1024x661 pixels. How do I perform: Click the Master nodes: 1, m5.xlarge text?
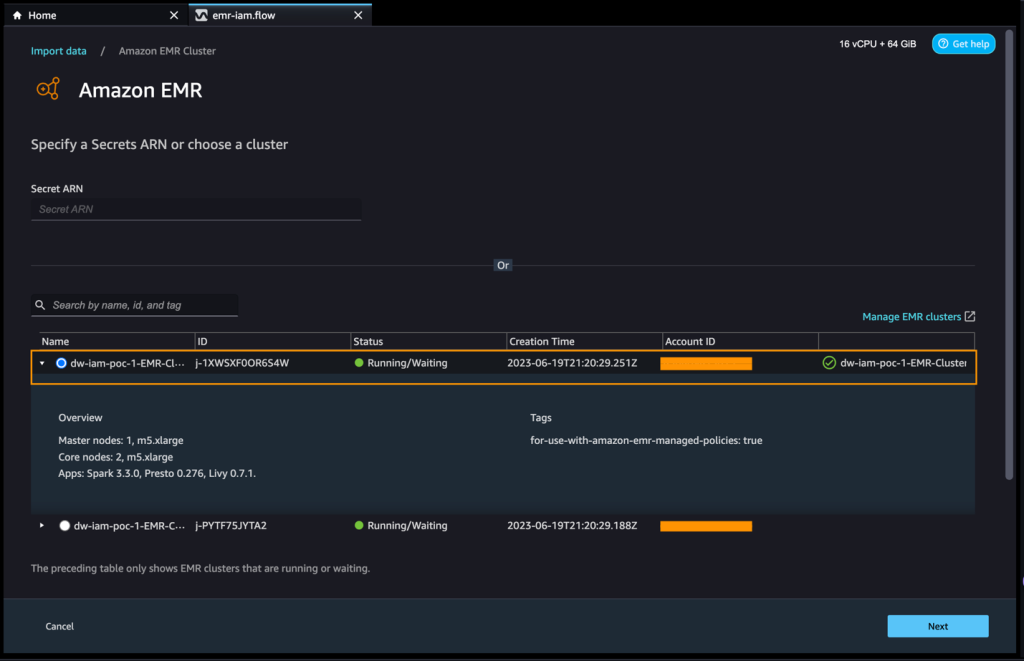(121, 440)
